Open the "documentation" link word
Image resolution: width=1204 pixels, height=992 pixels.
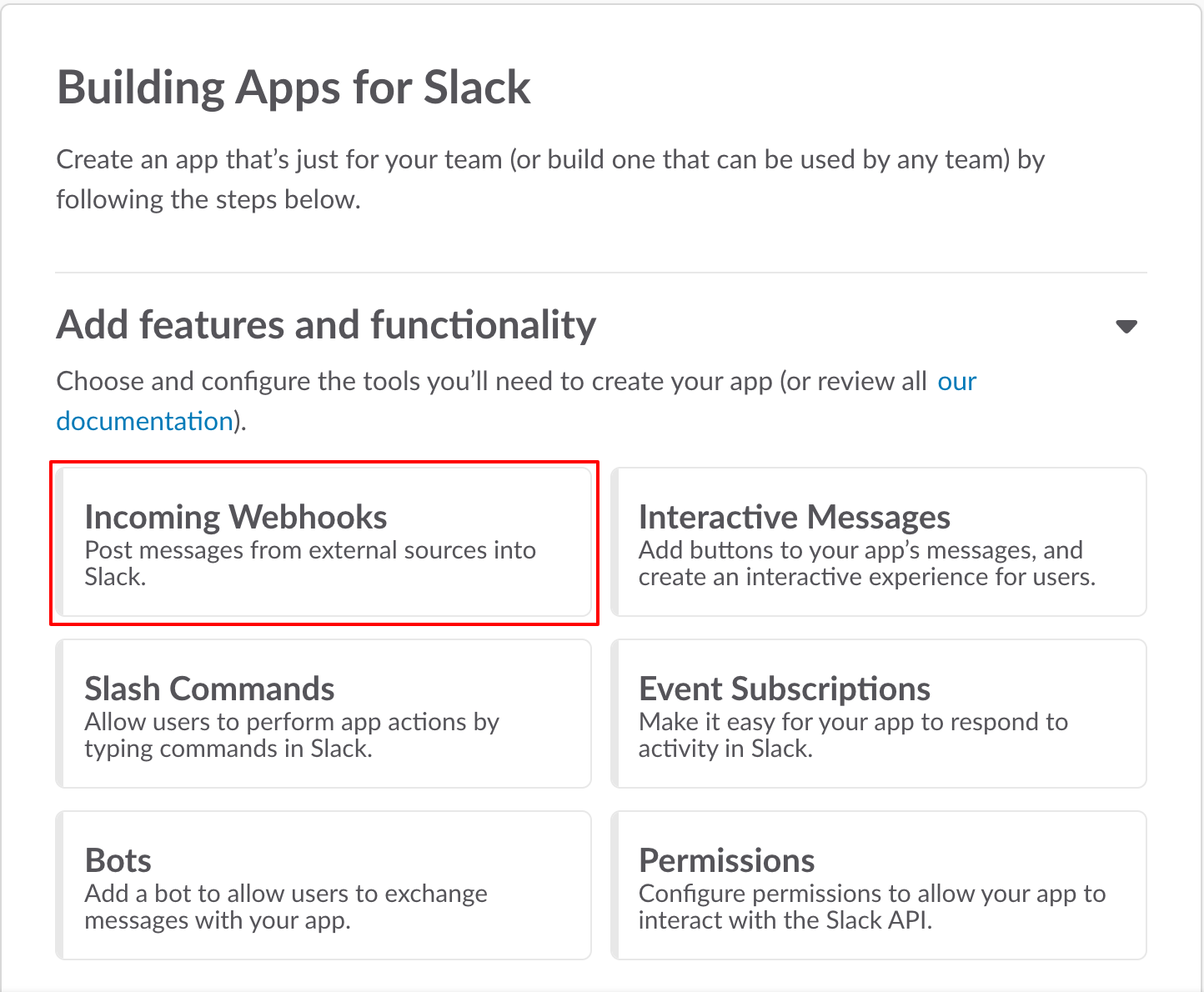click(144, 422)
